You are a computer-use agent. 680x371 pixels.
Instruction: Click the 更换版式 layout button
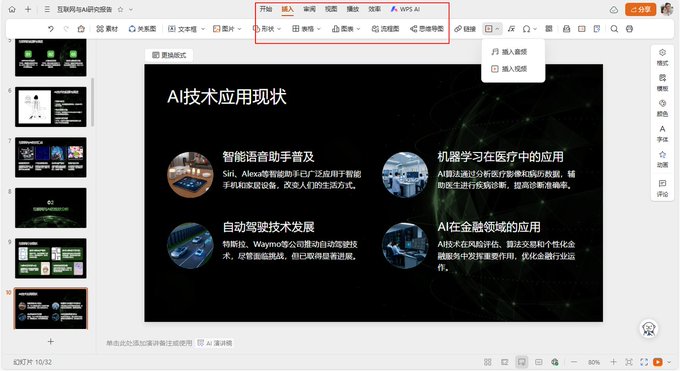click(x=169, y=55)
